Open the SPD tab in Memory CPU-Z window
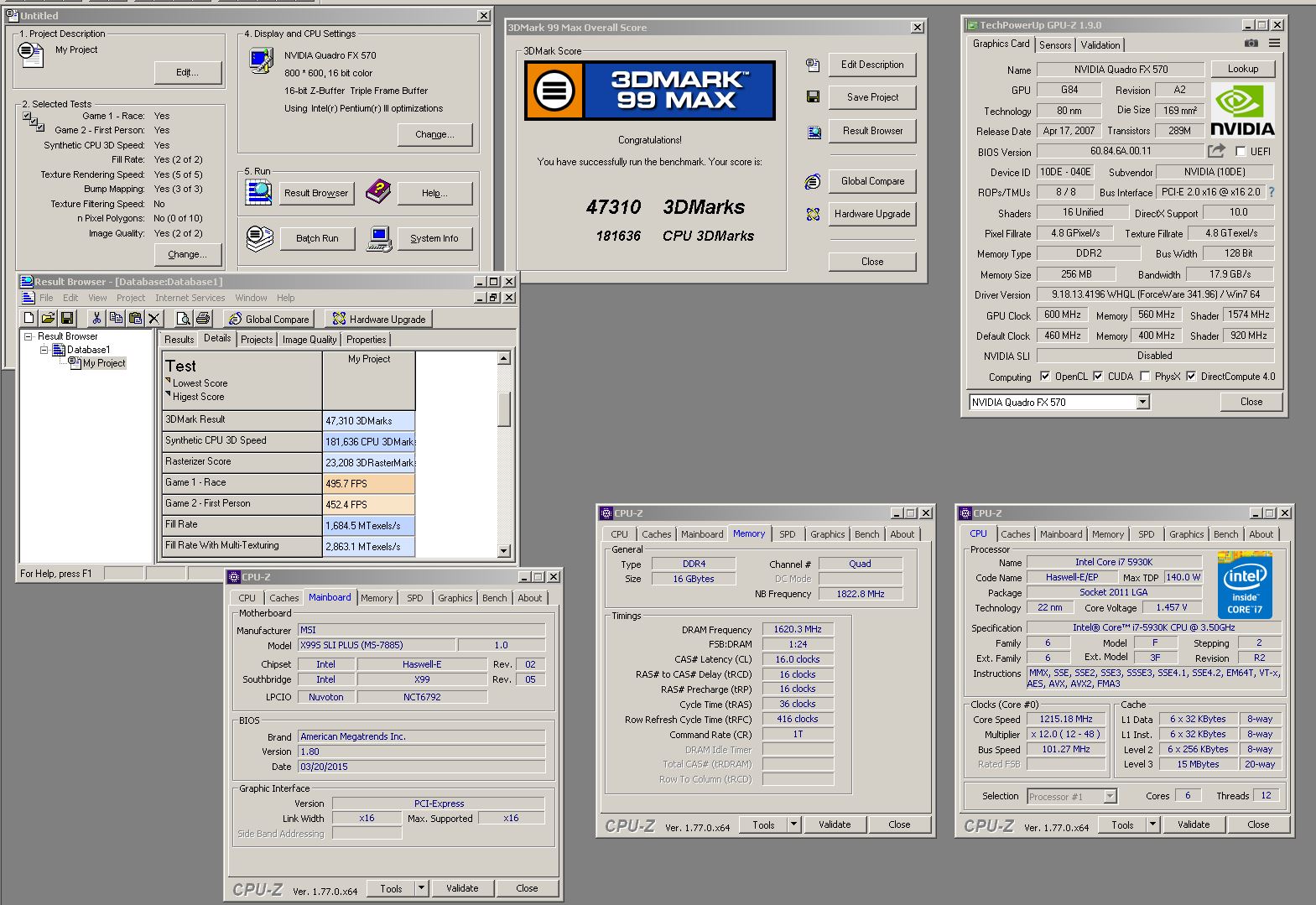This screenshot has width=1316, height=905. point(787,534)
